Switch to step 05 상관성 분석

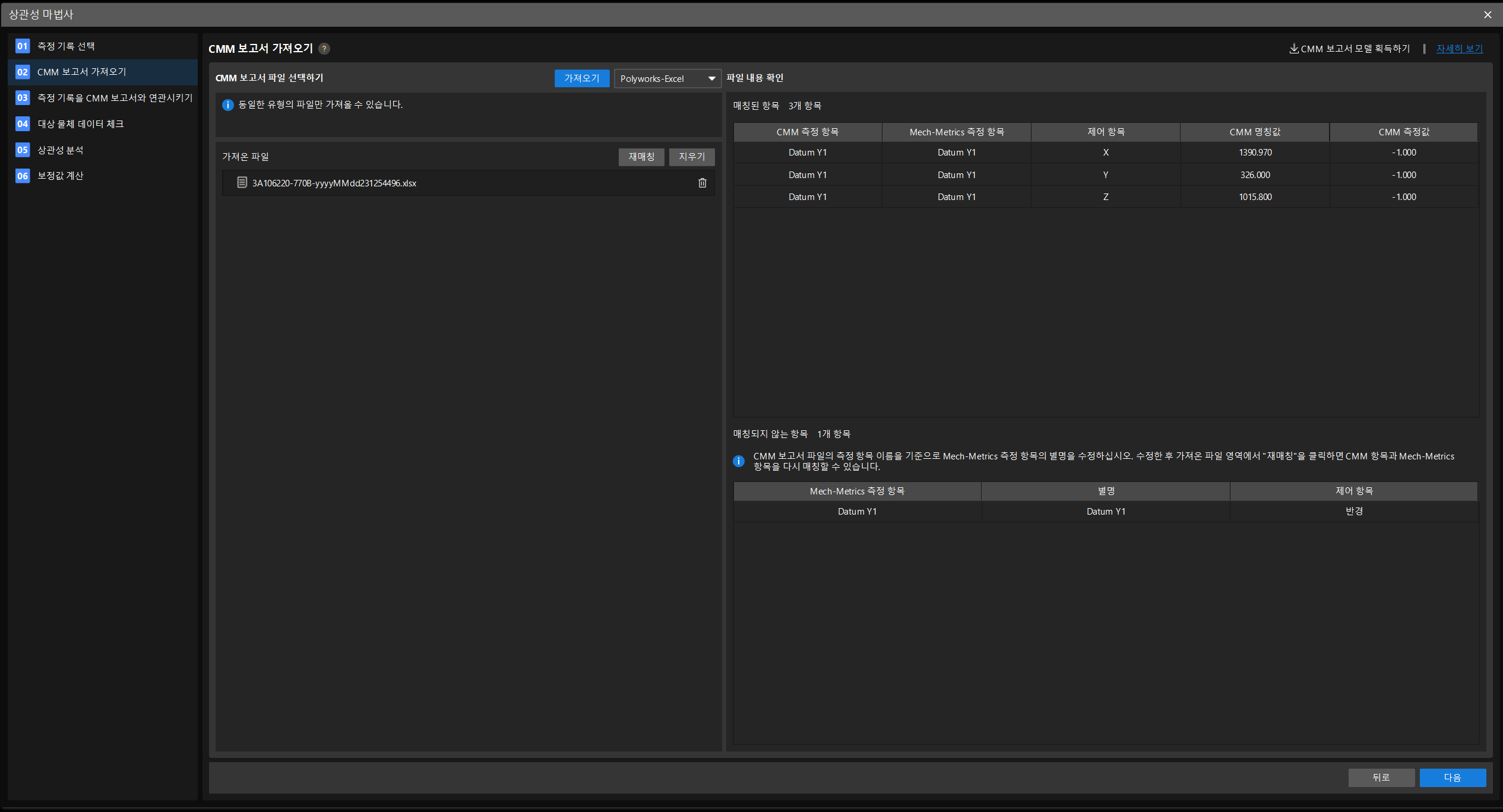coord(102,150)
